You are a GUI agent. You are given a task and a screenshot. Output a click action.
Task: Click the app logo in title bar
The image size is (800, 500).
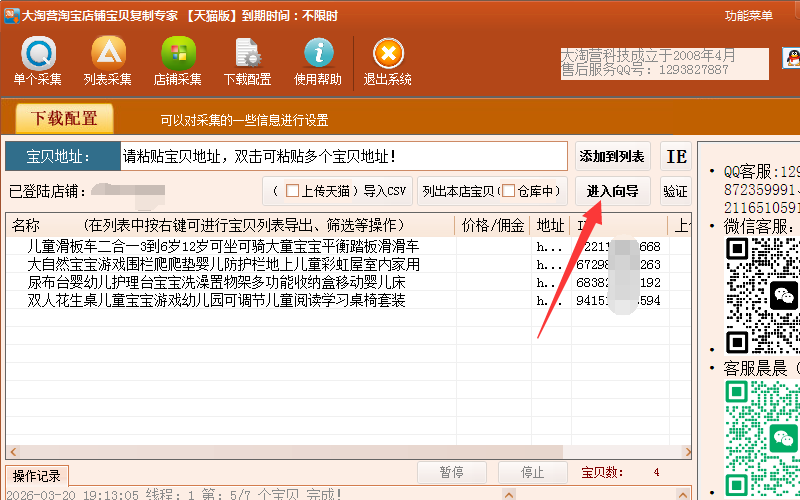point(11,15)
